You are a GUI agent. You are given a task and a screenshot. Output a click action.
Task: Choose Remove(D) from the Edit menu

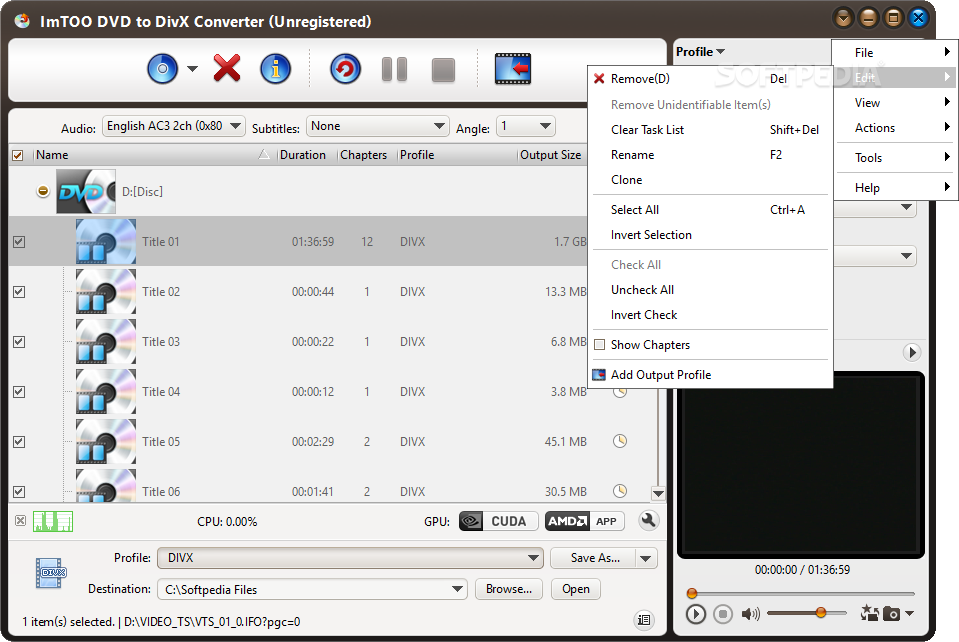coord(710,79)
